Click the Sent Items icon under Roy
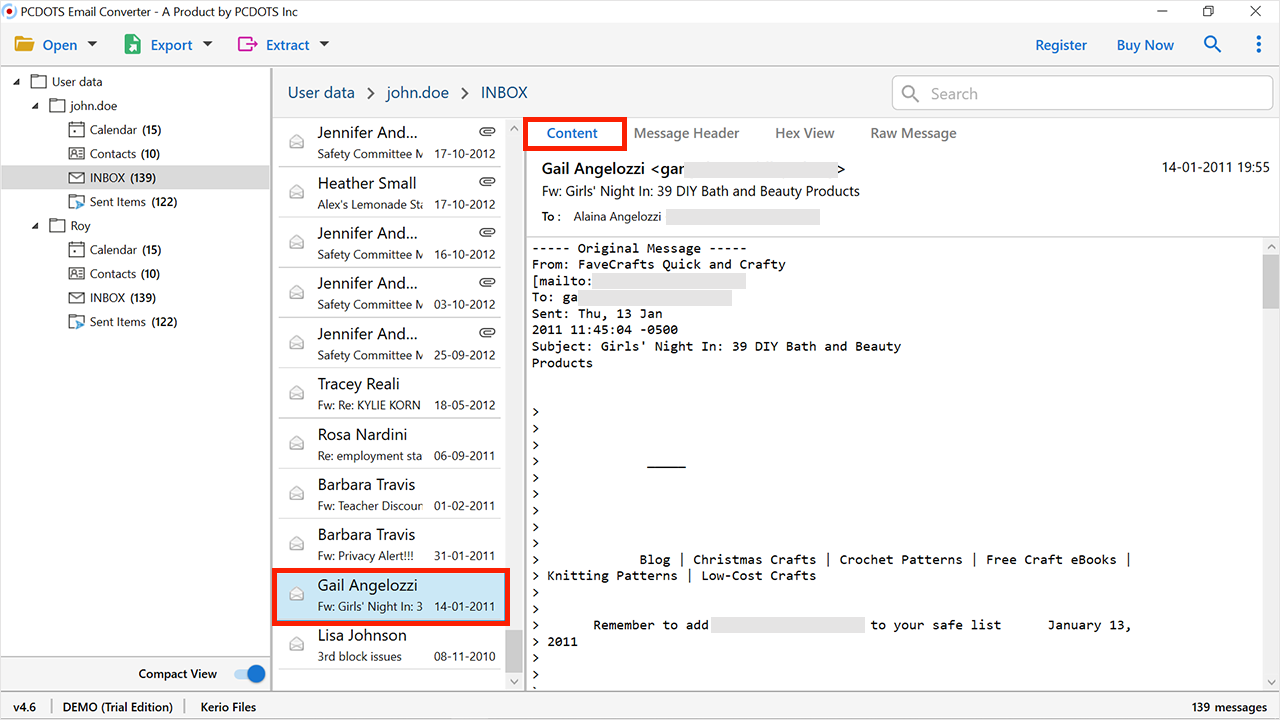Screen dimensions: 1280x720 click(x=76, y=322)
